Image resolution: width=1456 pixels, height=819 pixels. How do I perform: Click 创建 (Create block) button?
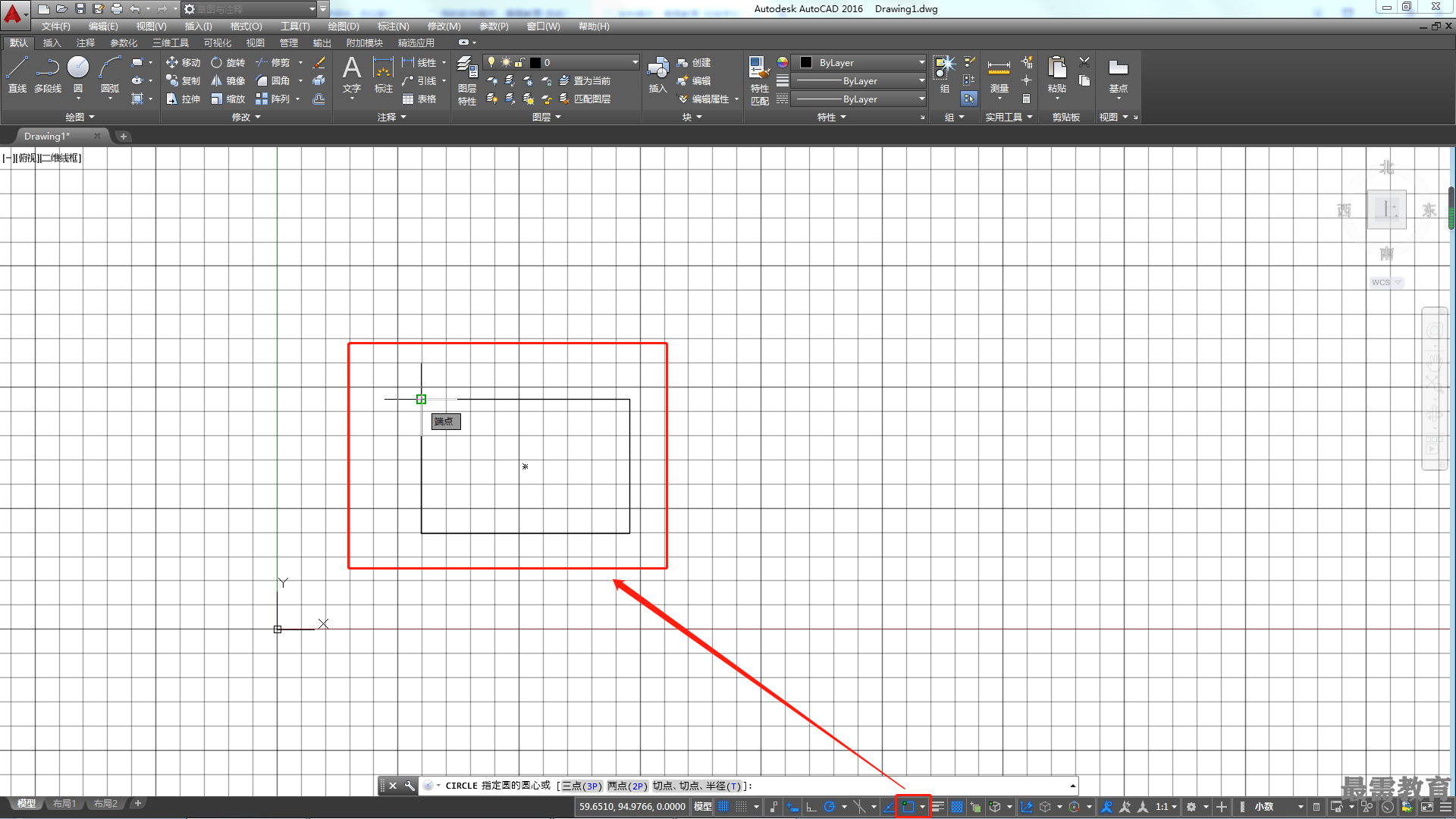(x=694, y=63)
